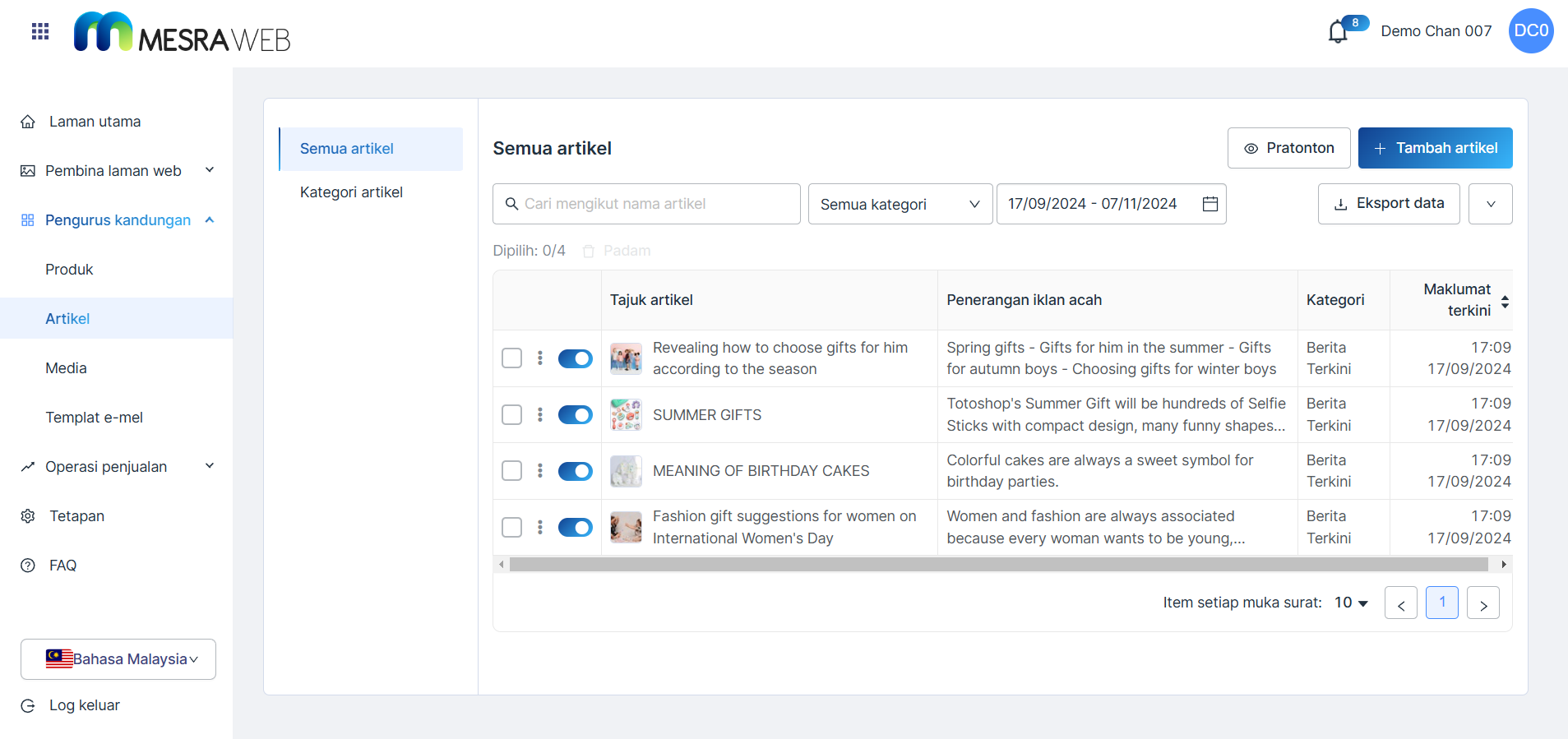Image resolution: width=1568 pixels, height=739 pixels.
Task: Select checkbox for MEANING OF BIRTHDAY CAKES
Action: 511,471
